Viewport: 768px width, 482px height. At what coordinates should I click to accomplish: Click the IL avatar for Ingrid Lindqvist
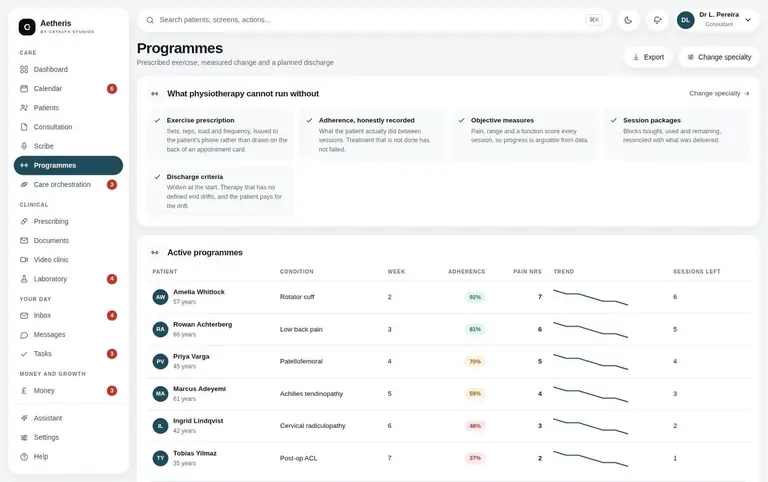[160, 426]
